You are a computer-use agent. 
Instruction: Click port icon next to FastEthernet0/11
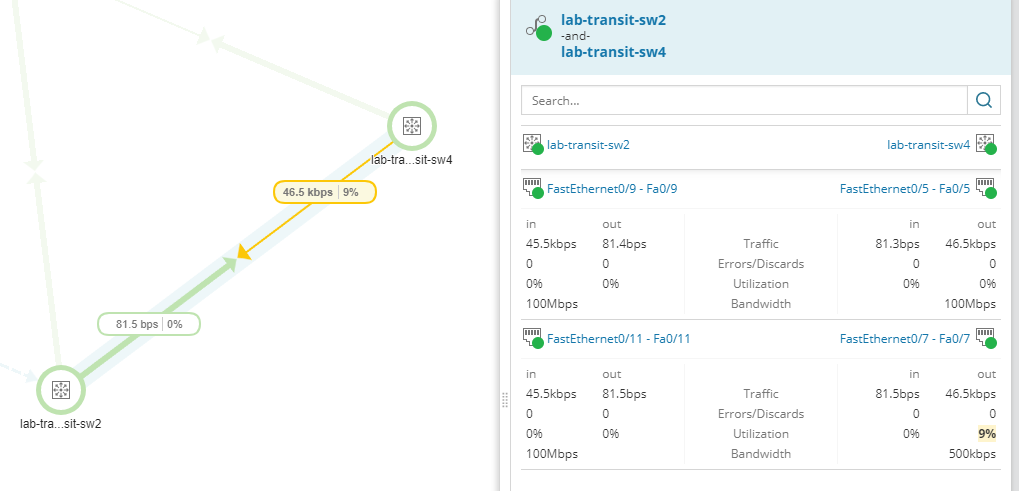pos(532,339)
